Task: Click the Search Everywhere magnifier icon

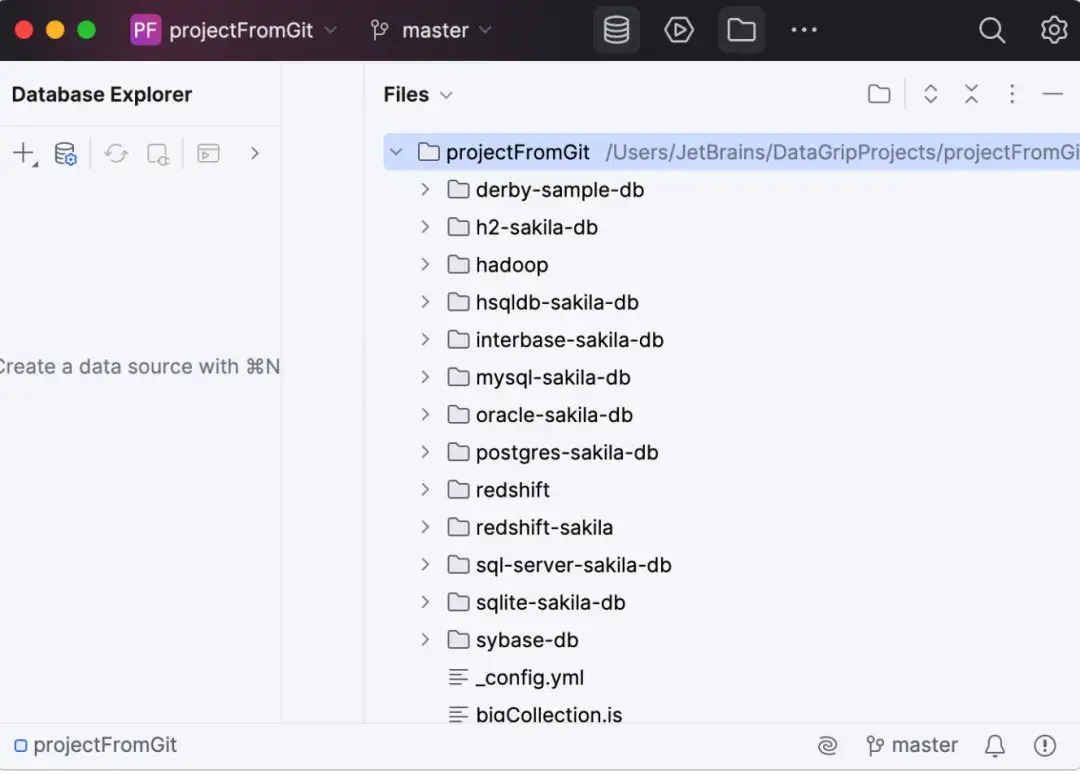Action: 991,30
